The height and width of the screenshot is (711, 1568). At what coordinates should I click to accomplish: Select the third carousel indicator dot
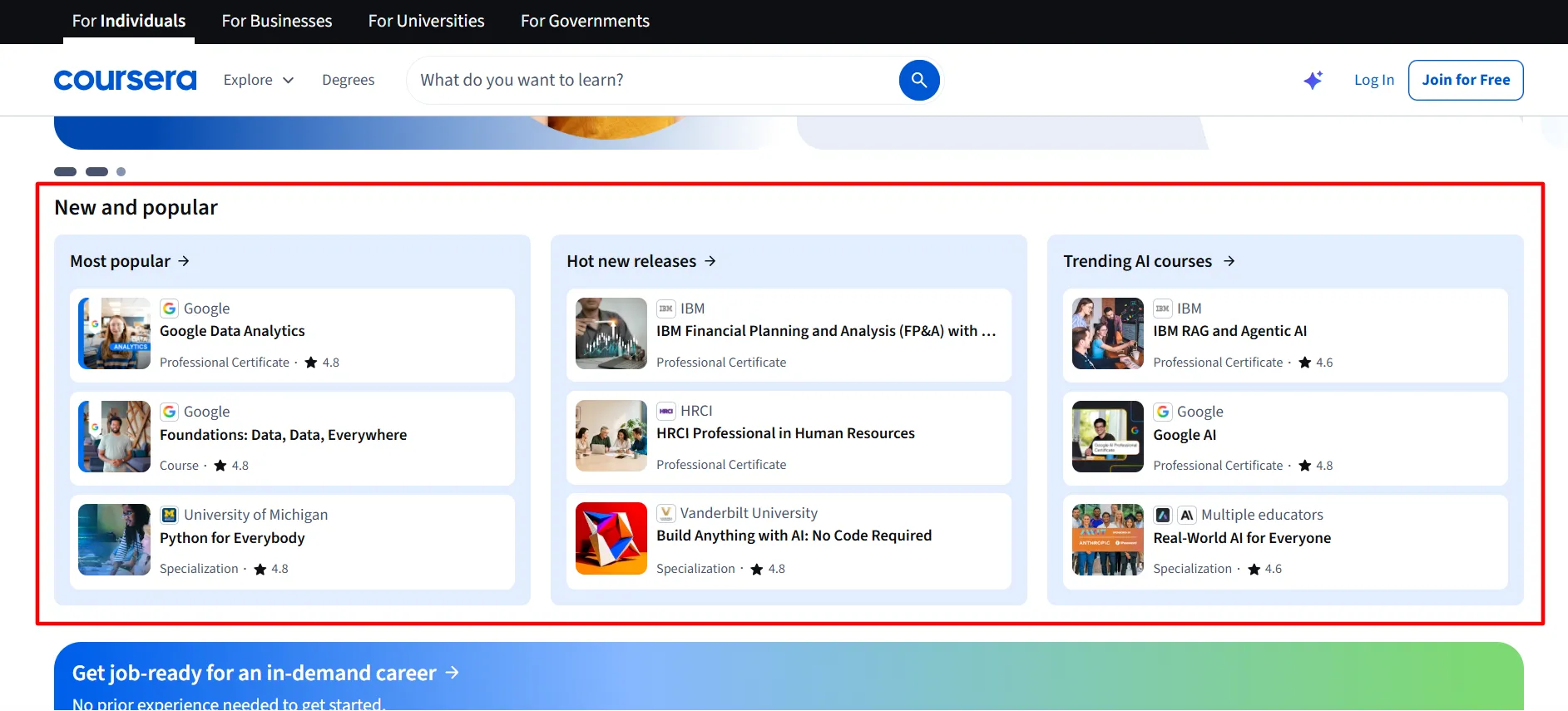click(x=121, y=171)
